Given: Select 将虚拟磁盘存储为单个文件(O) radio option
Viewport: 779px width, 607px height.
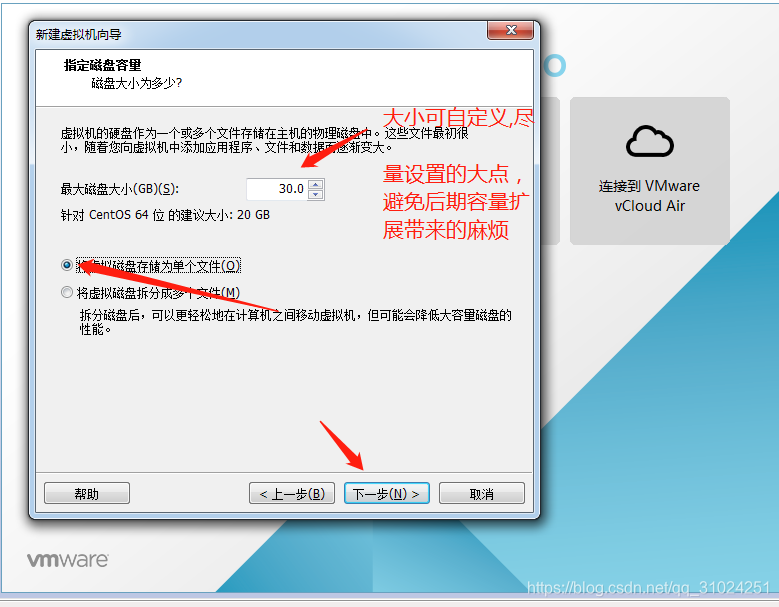Looking at the screenshot, I should coord(67,265).
